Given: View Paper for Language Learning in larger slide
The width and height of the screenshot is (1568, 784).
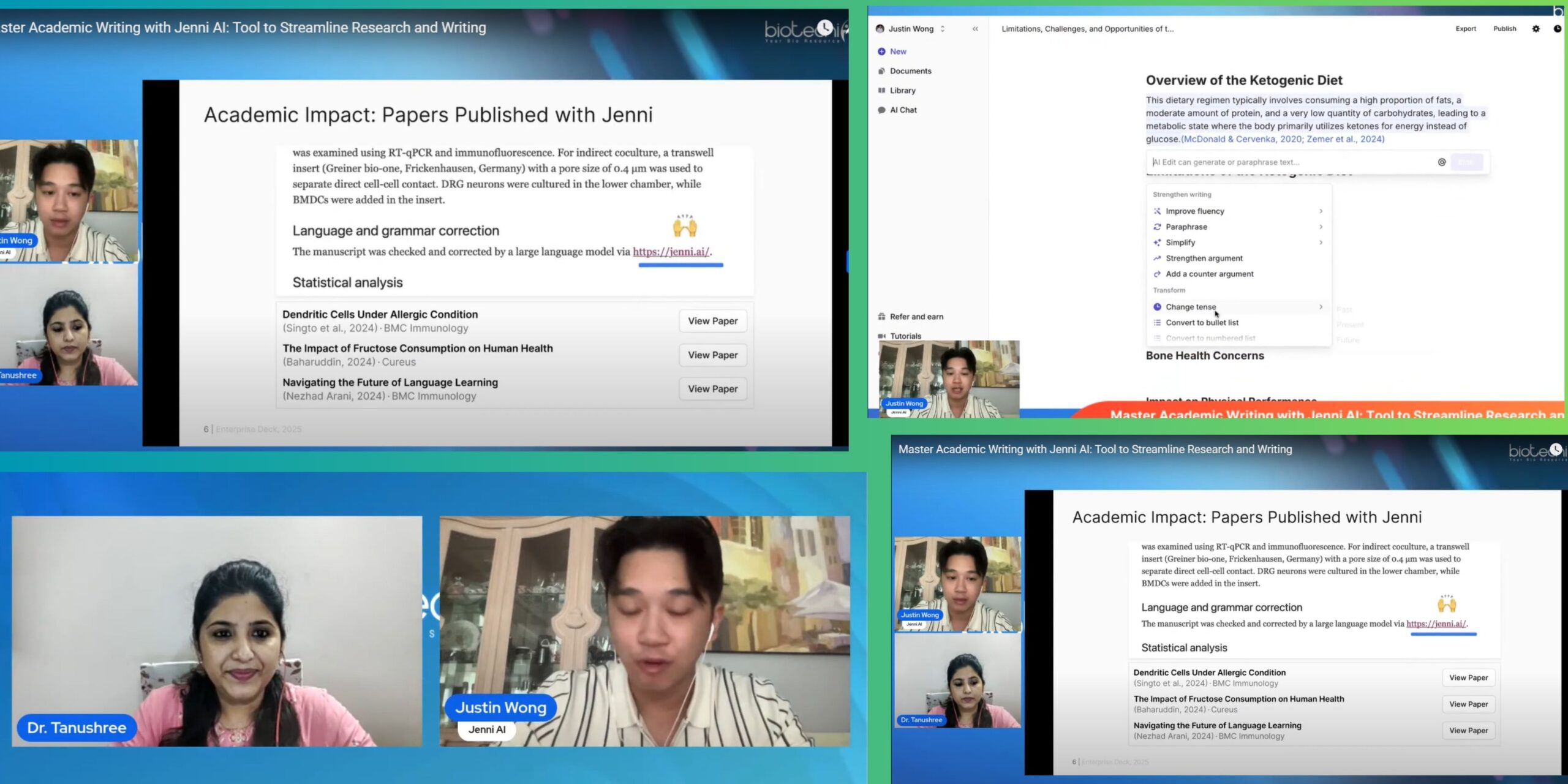Looking at the screenshot, I should coord(712,389).
